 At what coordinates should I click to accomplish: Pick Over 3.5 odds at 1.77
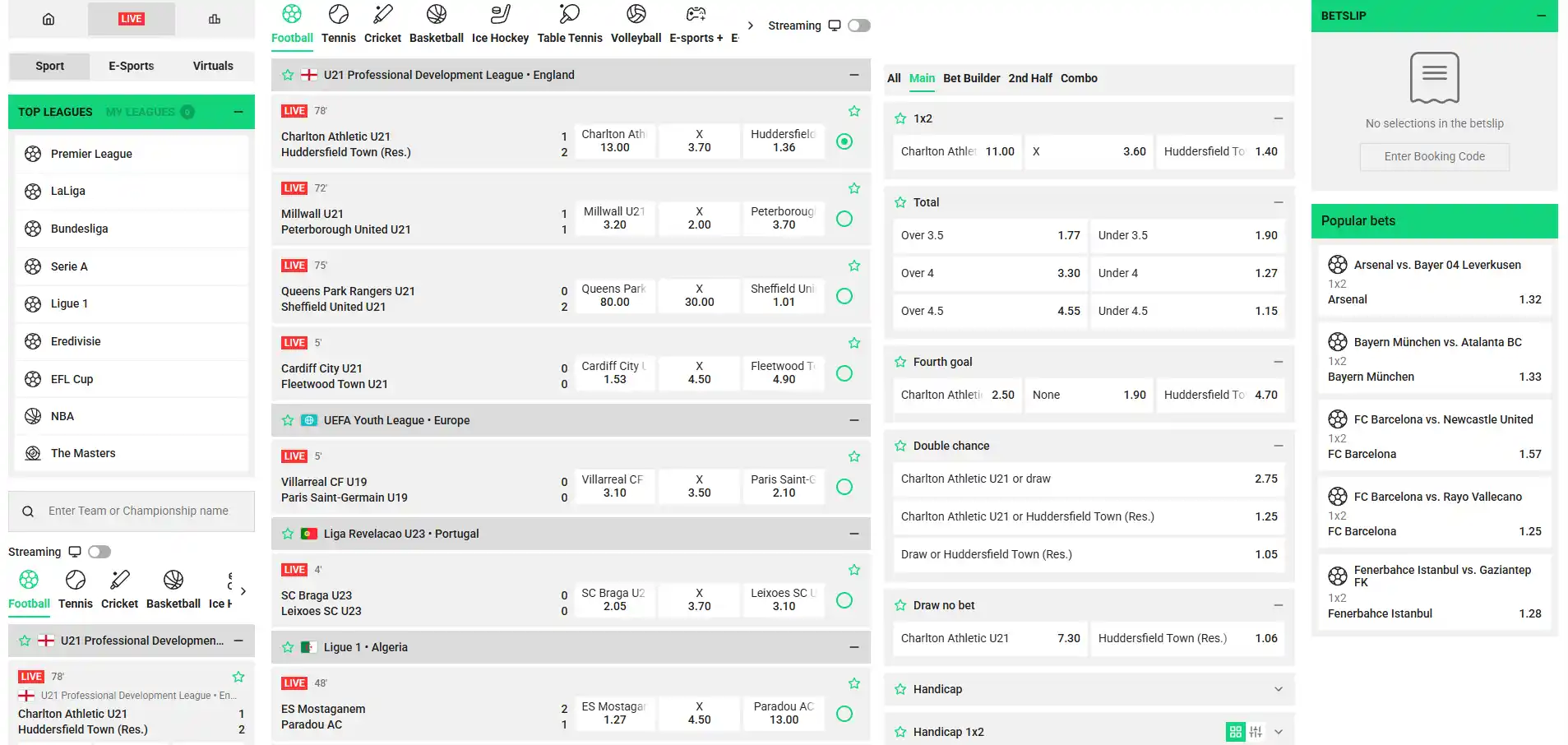coord(990,235)
